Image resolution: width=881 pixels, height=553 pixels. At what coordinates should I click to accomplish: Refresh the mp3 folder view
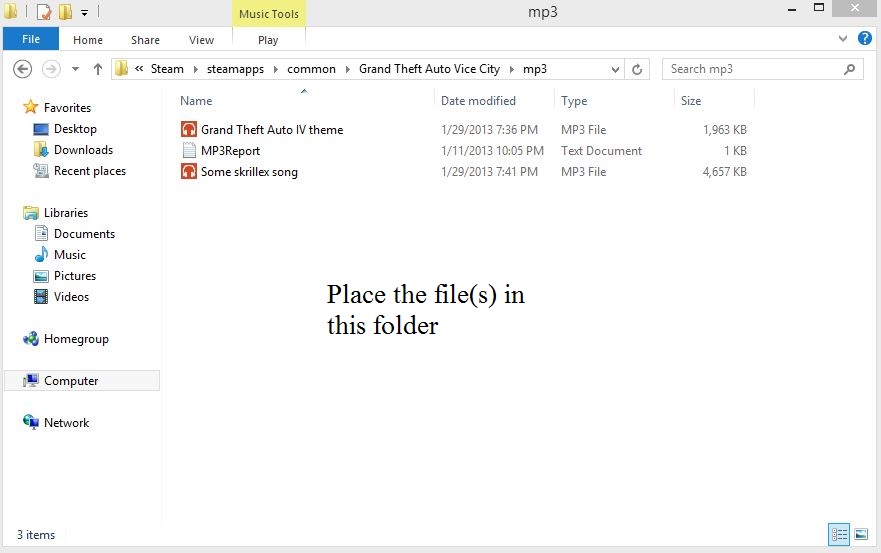637,69
